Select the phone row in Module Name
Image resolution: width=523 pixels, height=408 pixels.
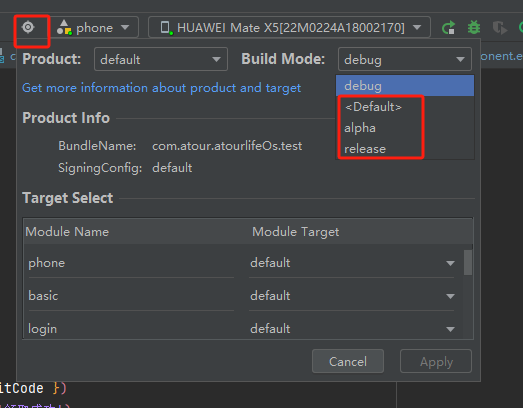point(131,263)
